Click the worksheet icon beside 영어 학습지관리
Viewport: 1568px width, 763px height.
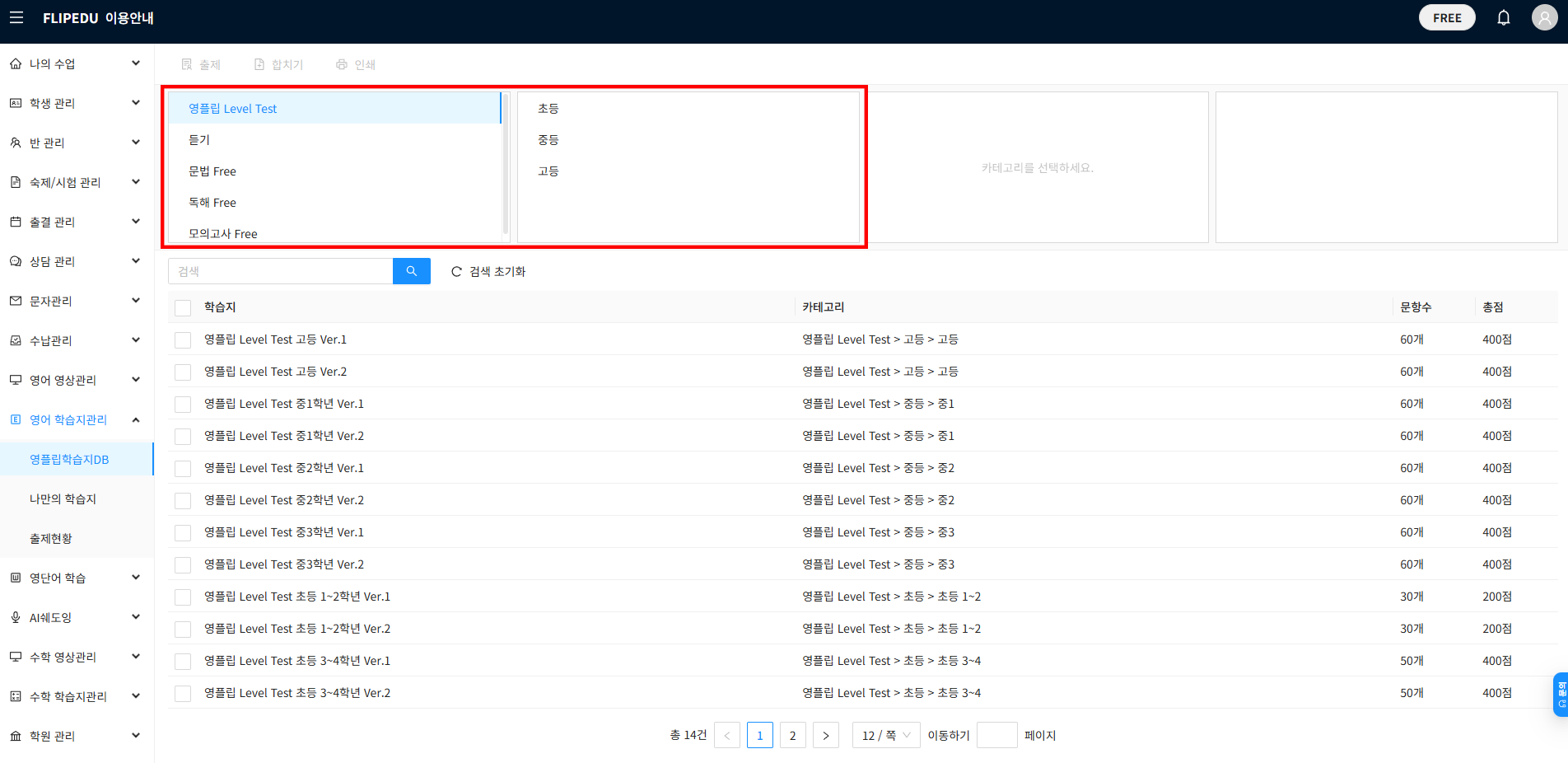click(x=16, y=419)
